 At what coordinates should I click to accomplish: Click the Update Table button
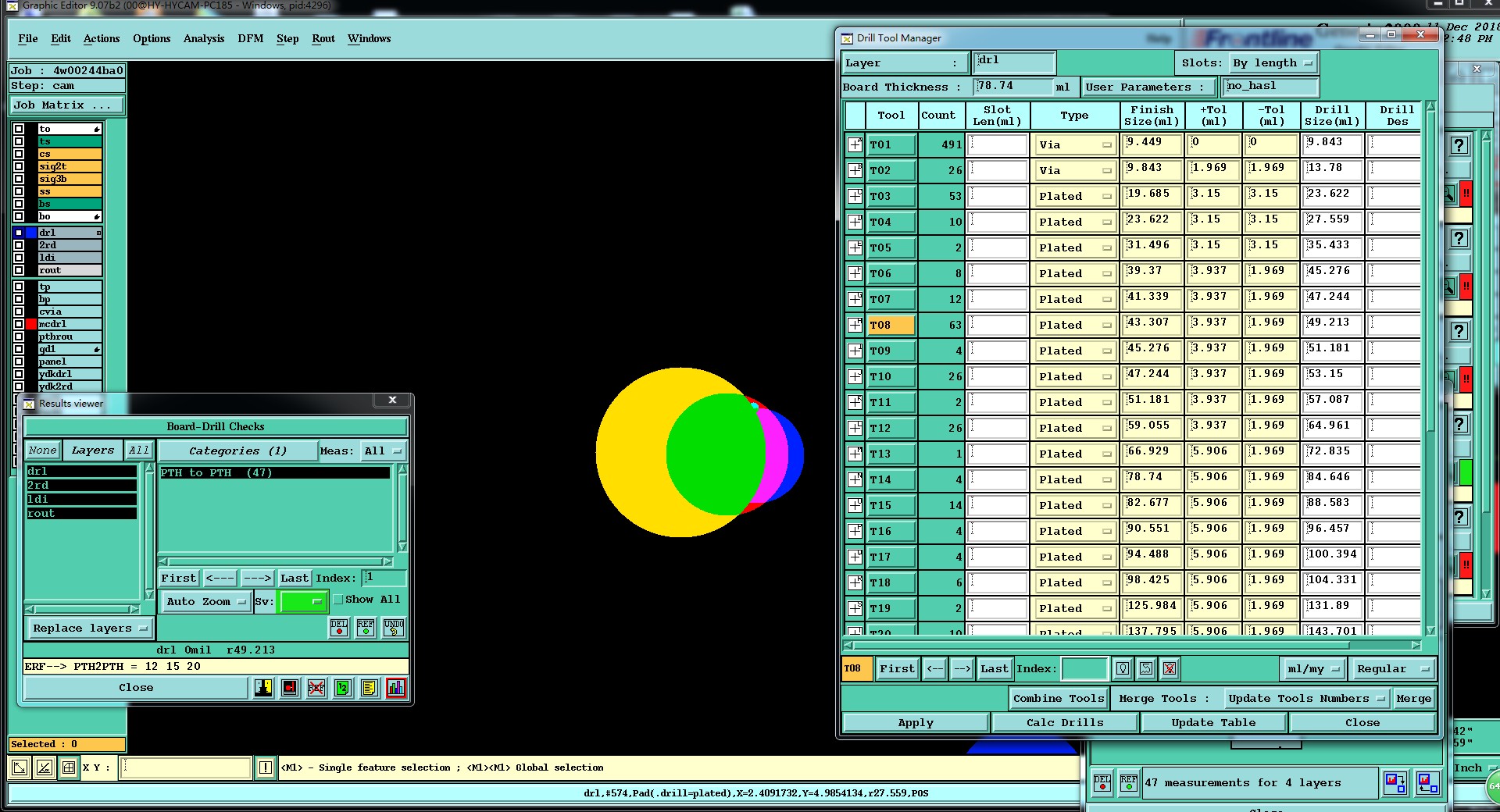[1213, 722]
